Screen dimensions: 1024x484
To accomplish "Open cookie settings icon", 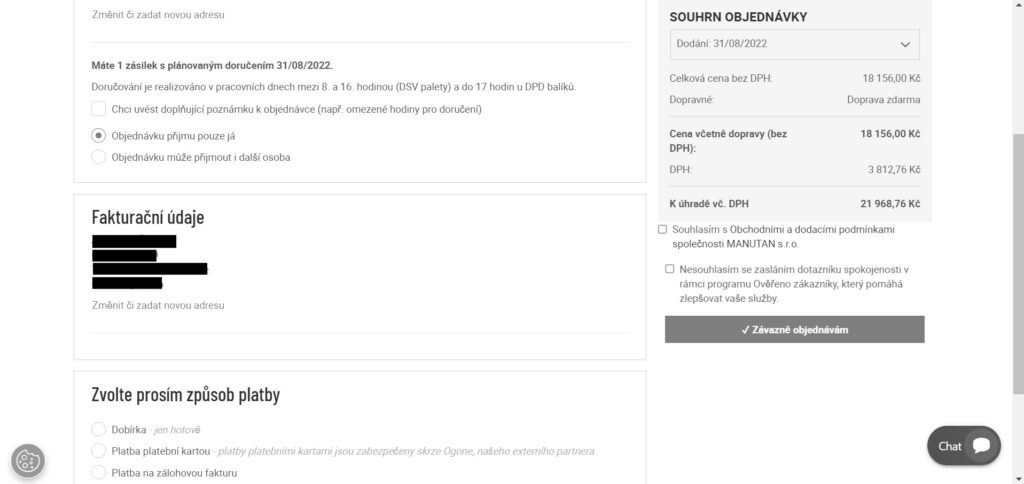I will (27, 461).
